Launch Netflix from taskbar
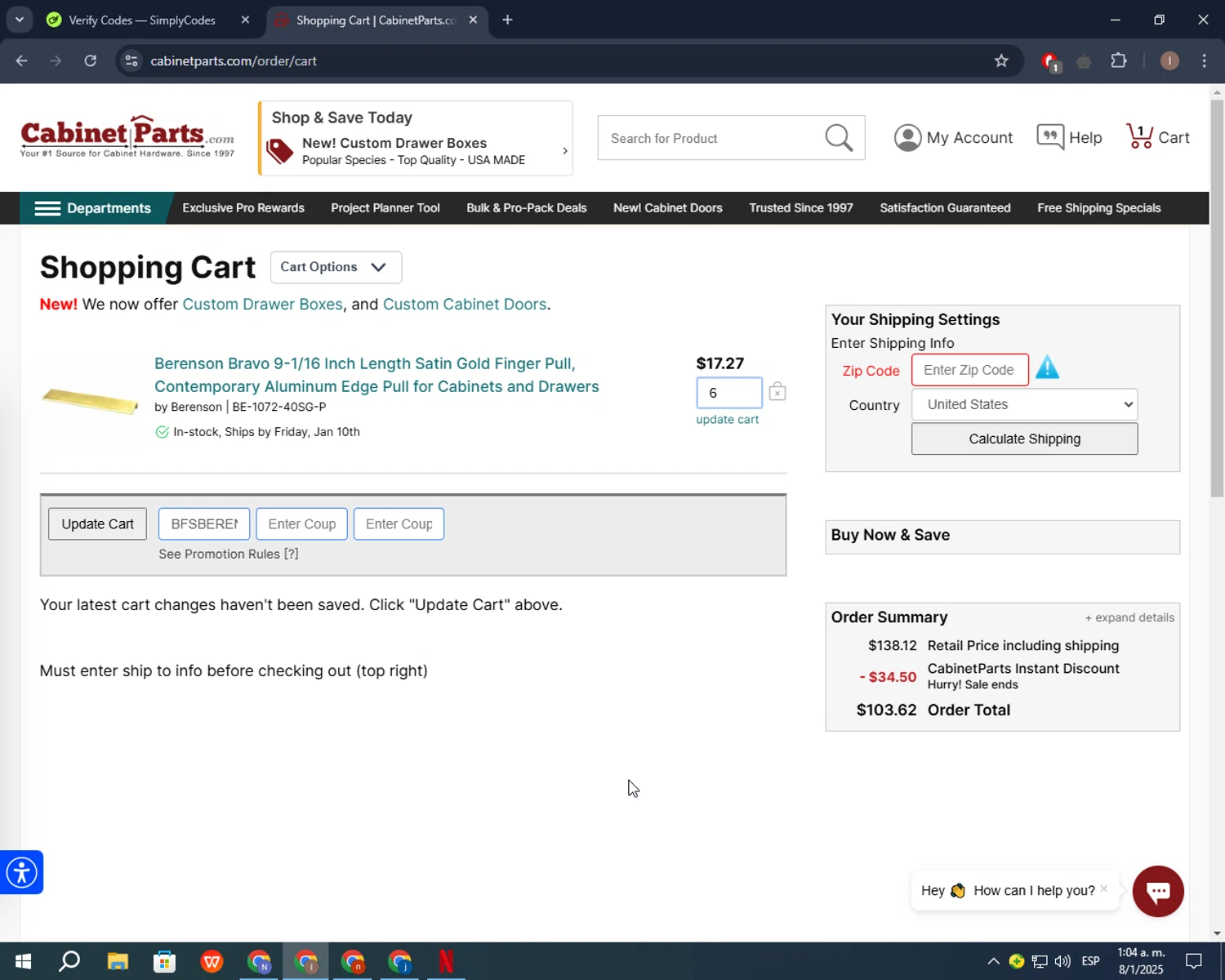 point(446,961)
